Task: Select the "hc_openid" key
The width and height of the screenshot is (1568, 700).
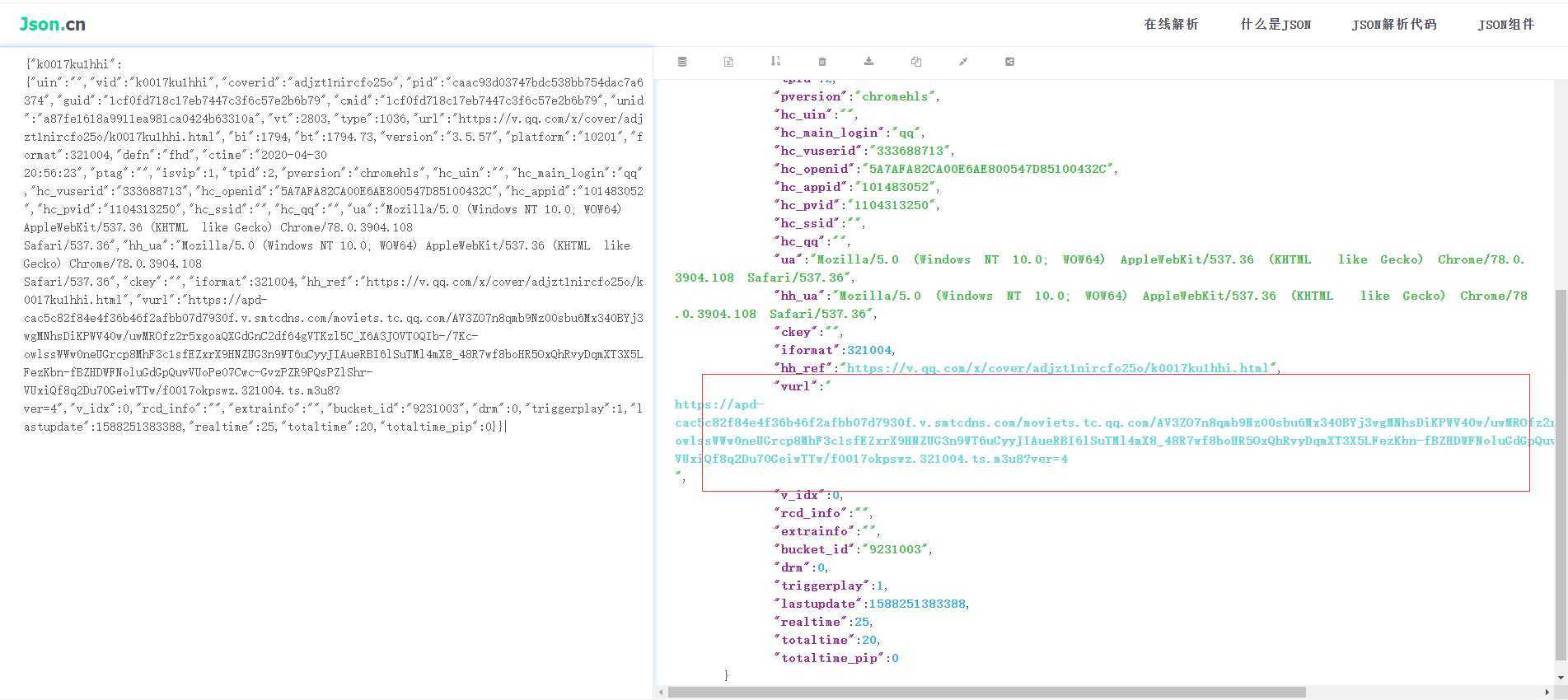Action: (814, 169)
